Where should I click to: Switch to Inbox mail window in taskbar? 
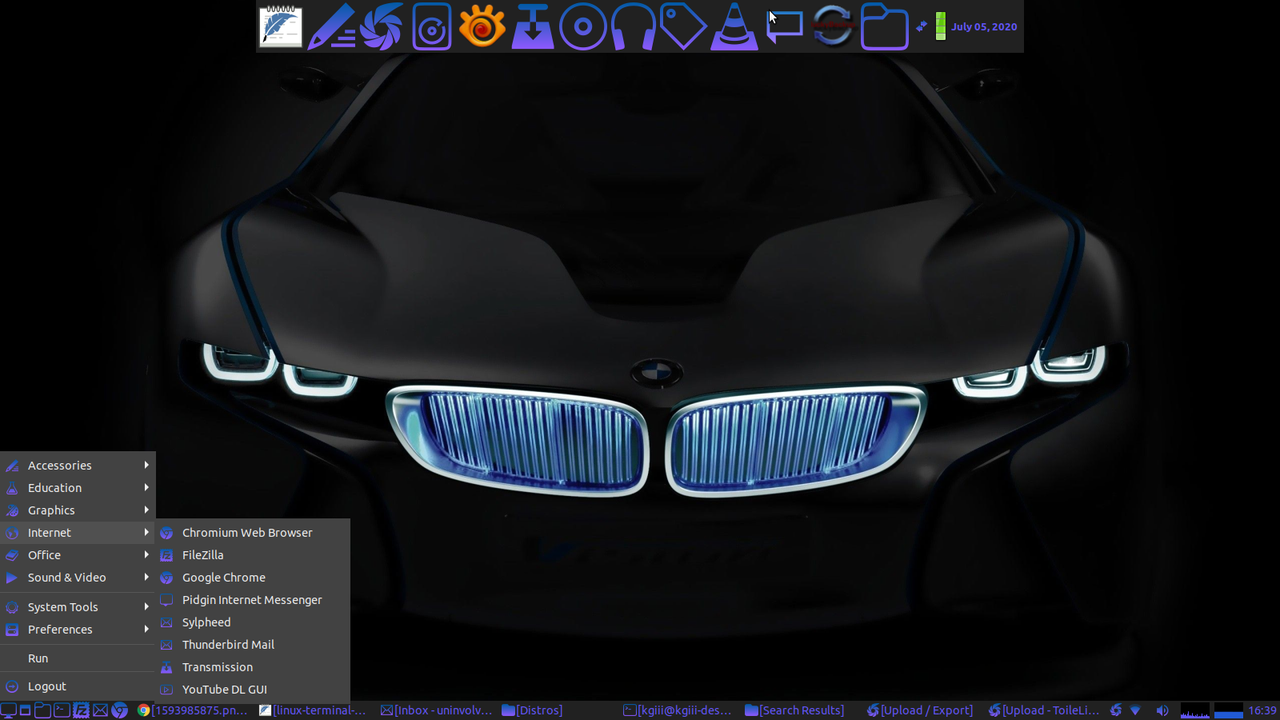click(436, 710)
